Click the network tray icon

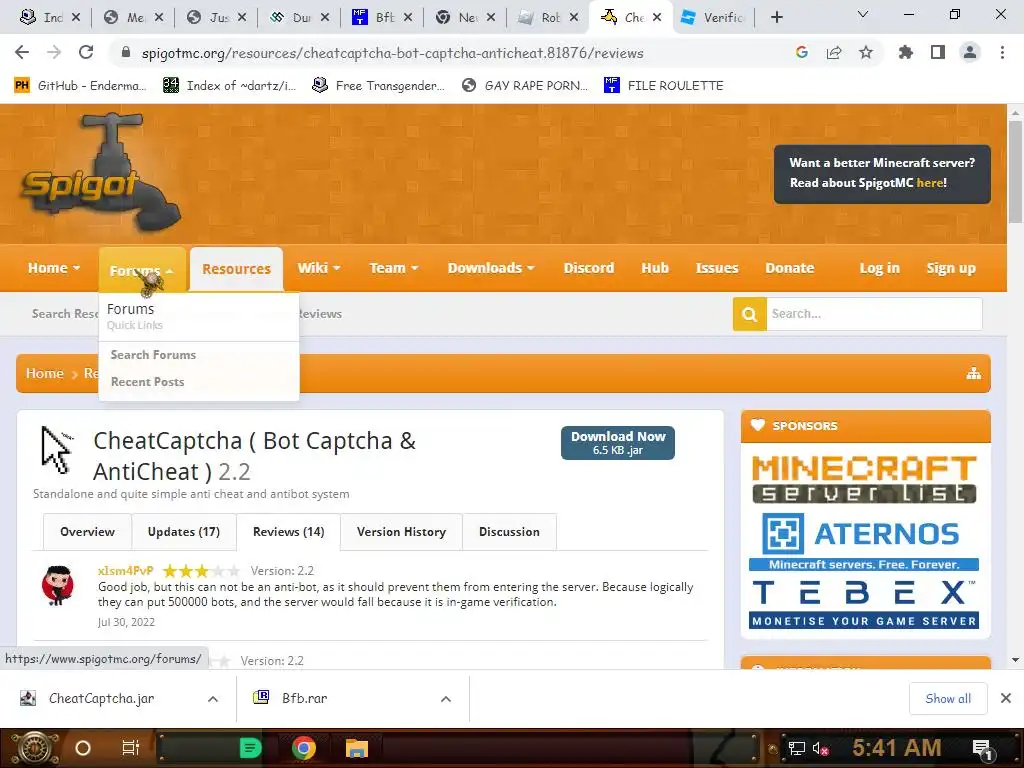[797, 748]
